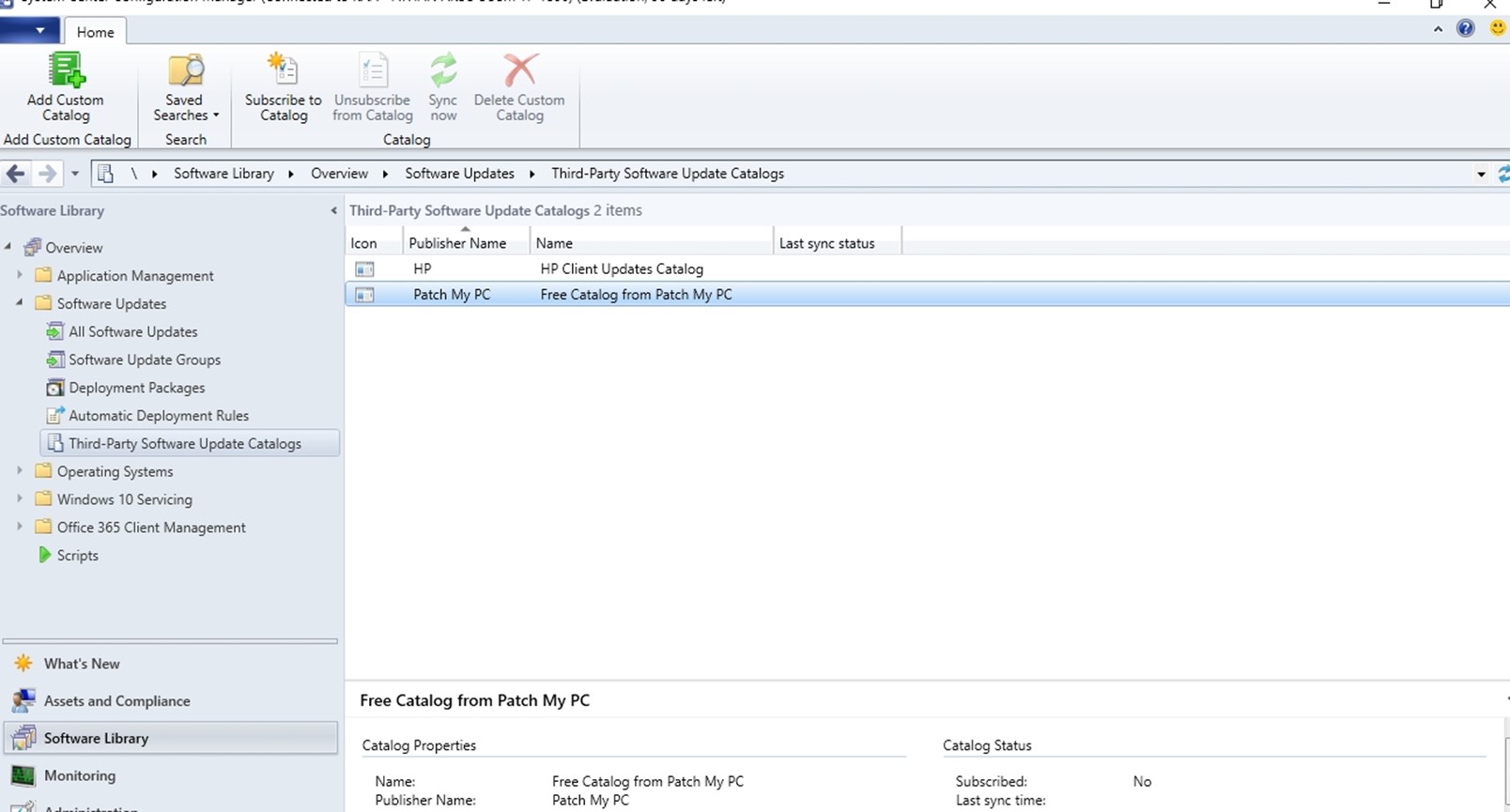Screen dimensions: 1510x812
Task: Click the Operating Systems folder icon
Action: pos(43,471)
